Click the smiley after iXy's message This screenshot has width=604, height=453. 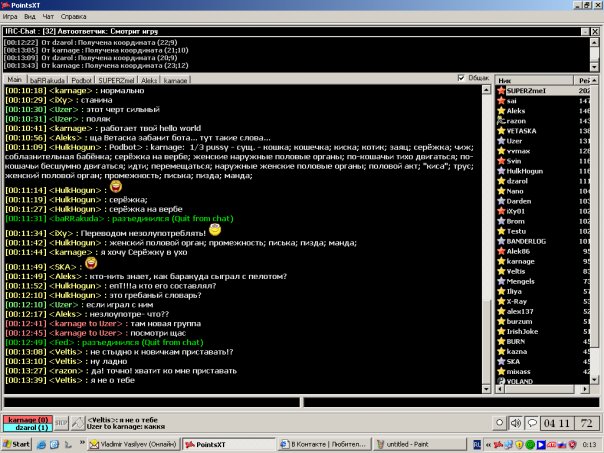pyautogui.click(x=214, y=232)
